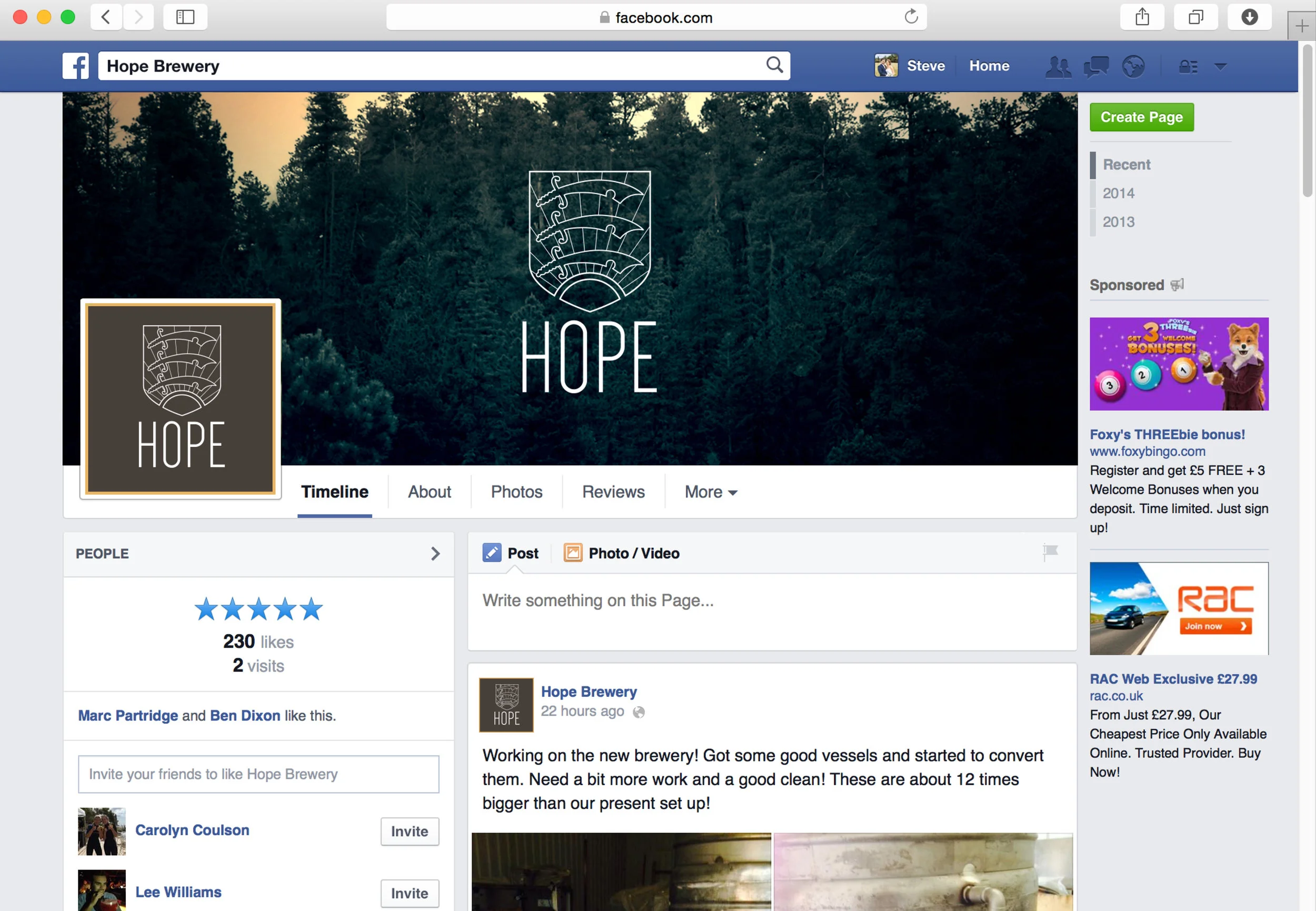Show all tabs icon in Safari
The width and height of the screenshot is (1316, 911).
[1195, 17]
